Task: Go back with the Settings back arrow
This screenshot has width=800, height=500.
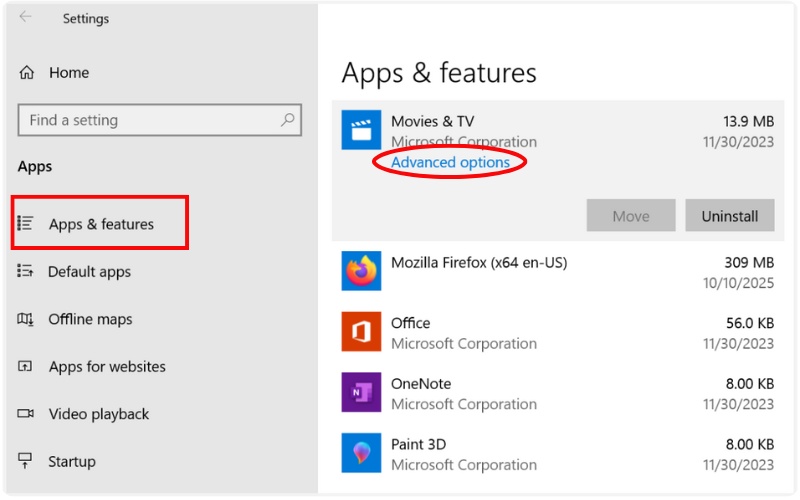Action: pyautogui.click(x=25, y=17)
